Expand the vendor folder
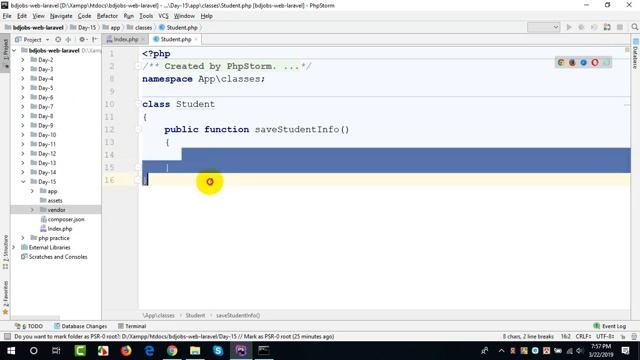The height and width of the screenshot is (360, 640). [32, 210]
